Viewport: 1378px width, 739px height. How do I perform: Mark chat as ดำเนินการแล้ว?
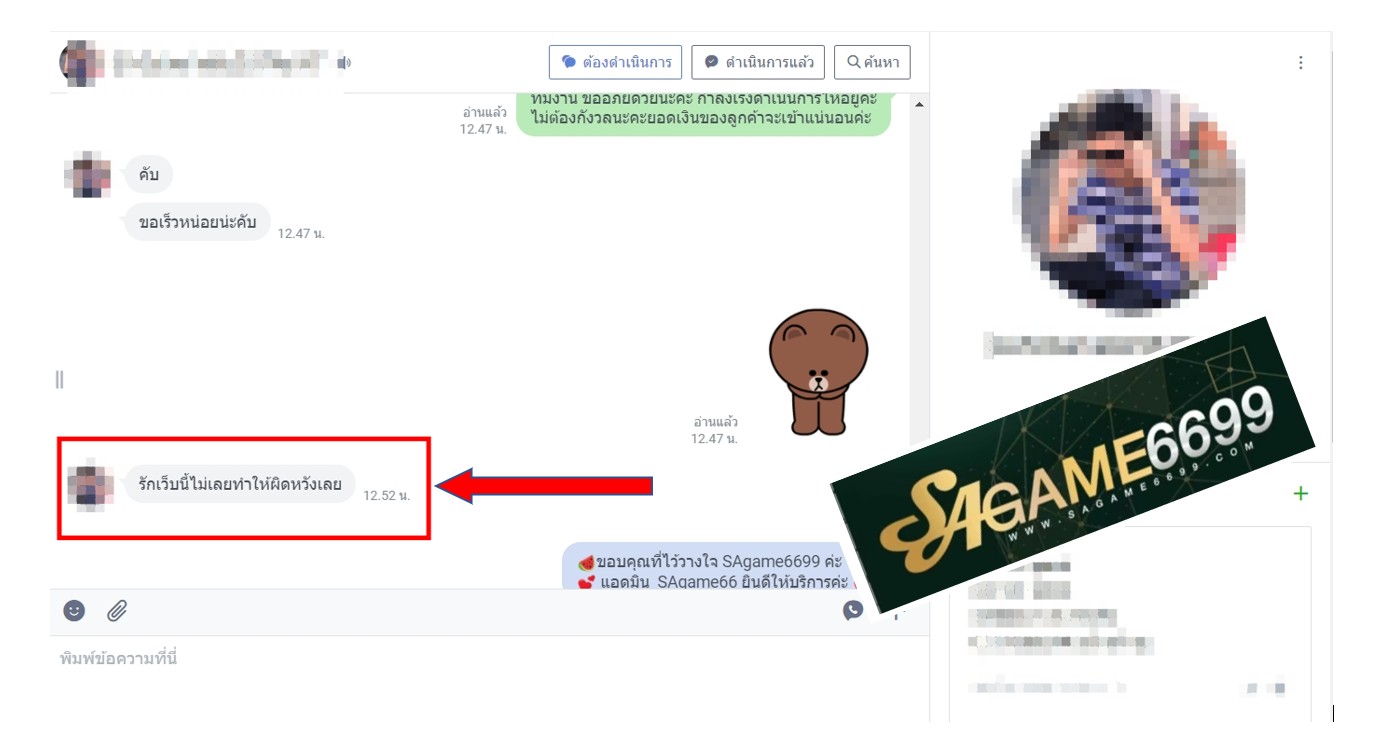point(758,62)
